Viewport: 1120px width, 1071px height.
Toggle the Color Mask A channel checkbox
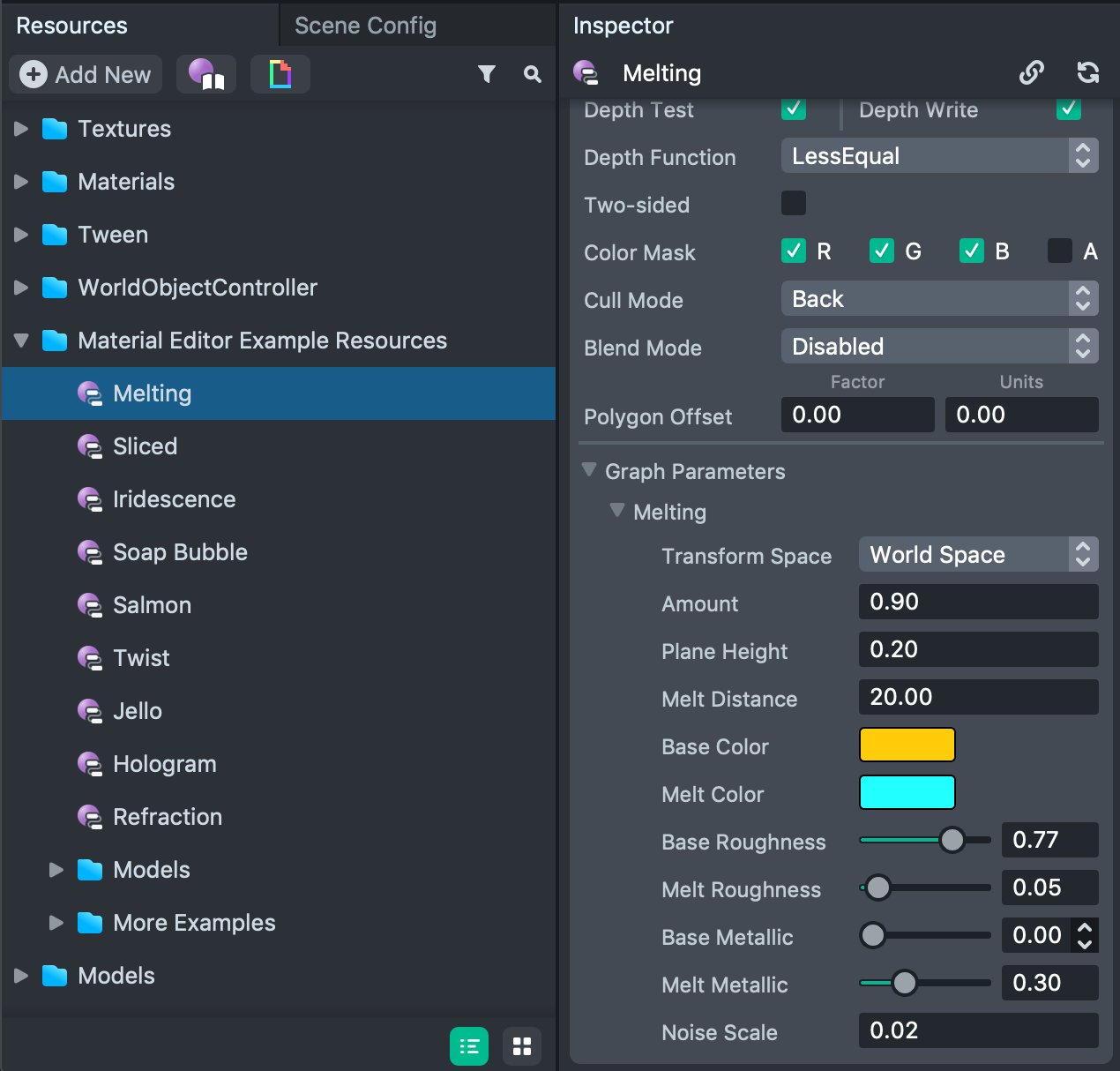coord(1059,251)
